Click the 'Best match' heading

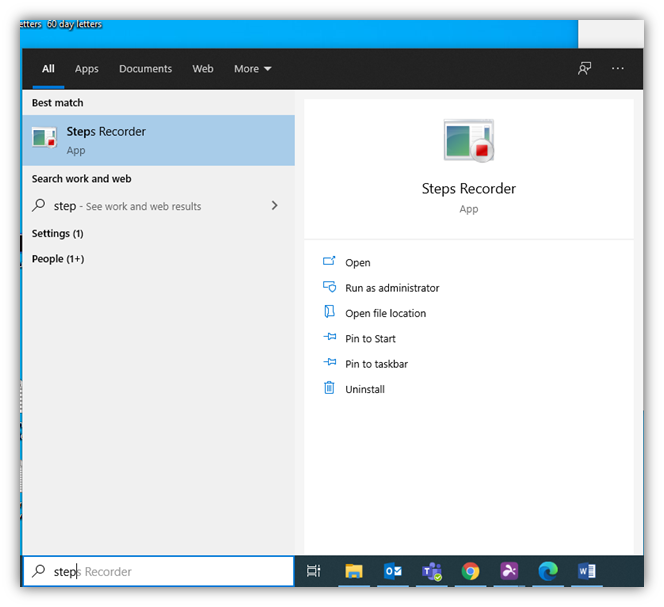[58, 103]
